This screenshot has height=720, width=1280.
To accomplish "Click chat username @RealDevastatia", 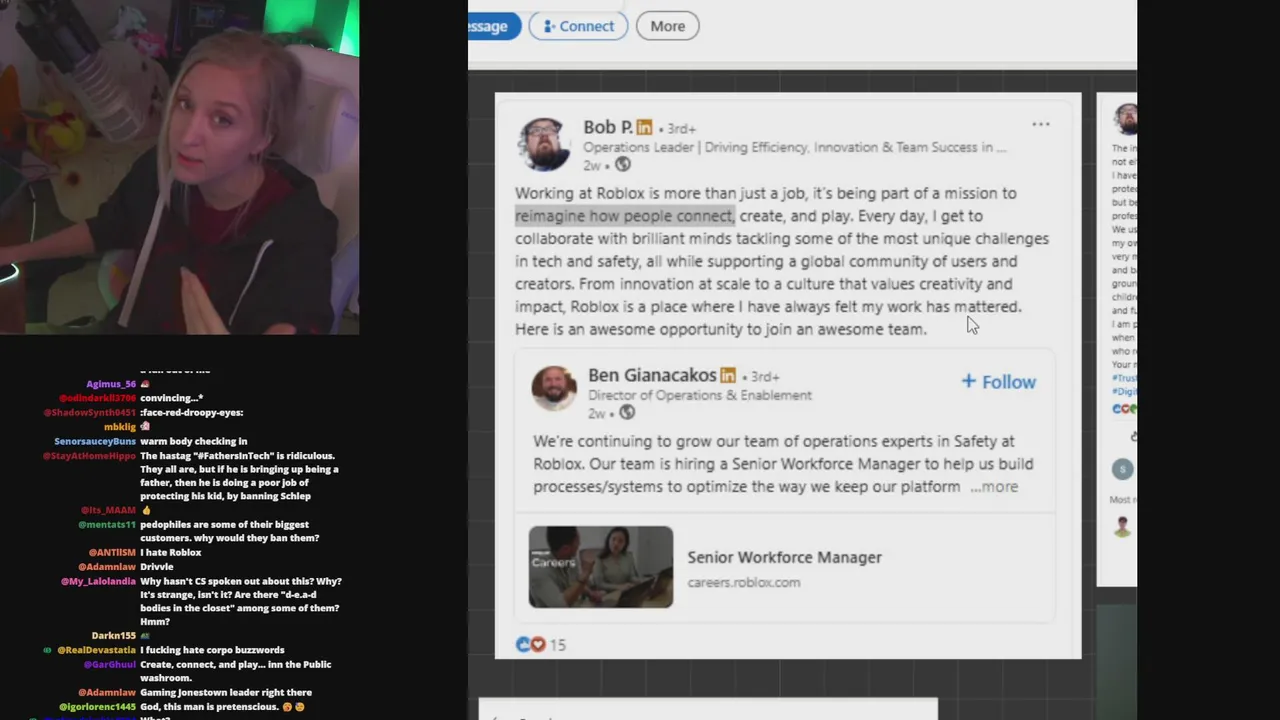I will tap(96, 650).
